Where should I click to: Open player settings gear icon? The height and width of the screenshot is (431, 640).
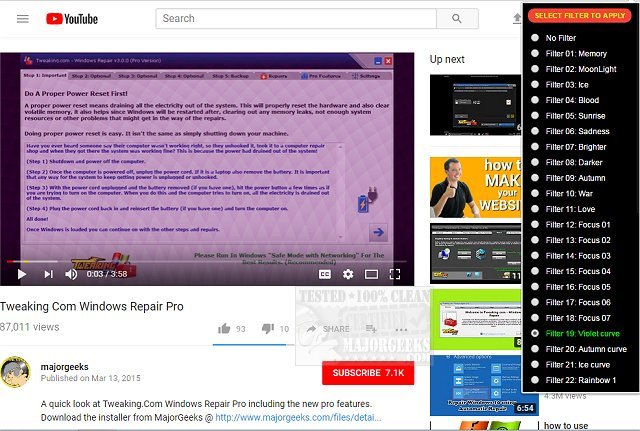(348, 274)
